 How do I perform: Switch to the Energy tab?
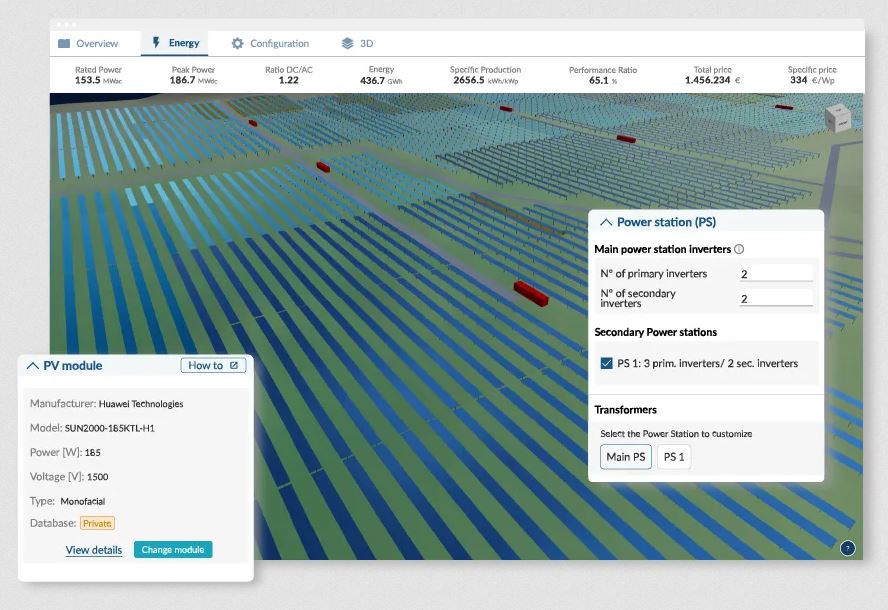click(x=175, y=43)
